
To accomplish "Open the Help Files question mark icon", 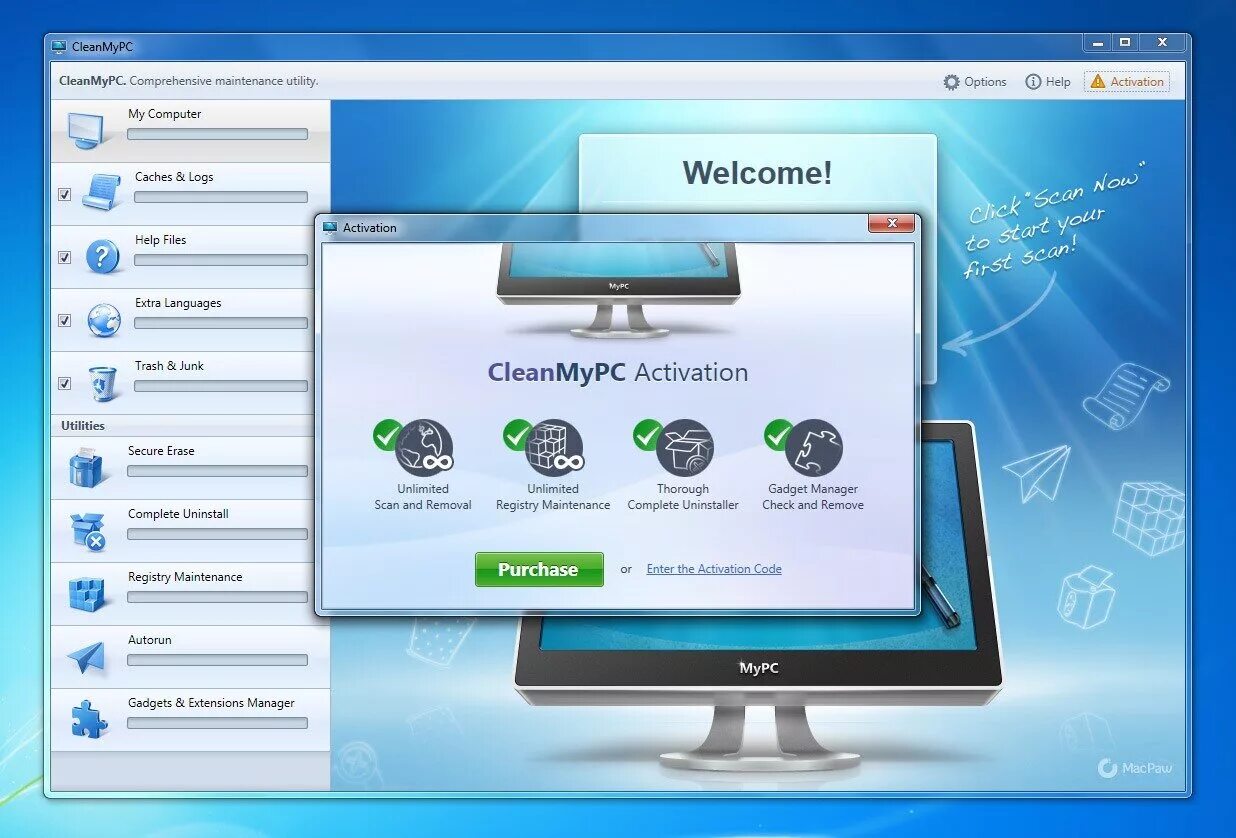I will pos(102,256).
